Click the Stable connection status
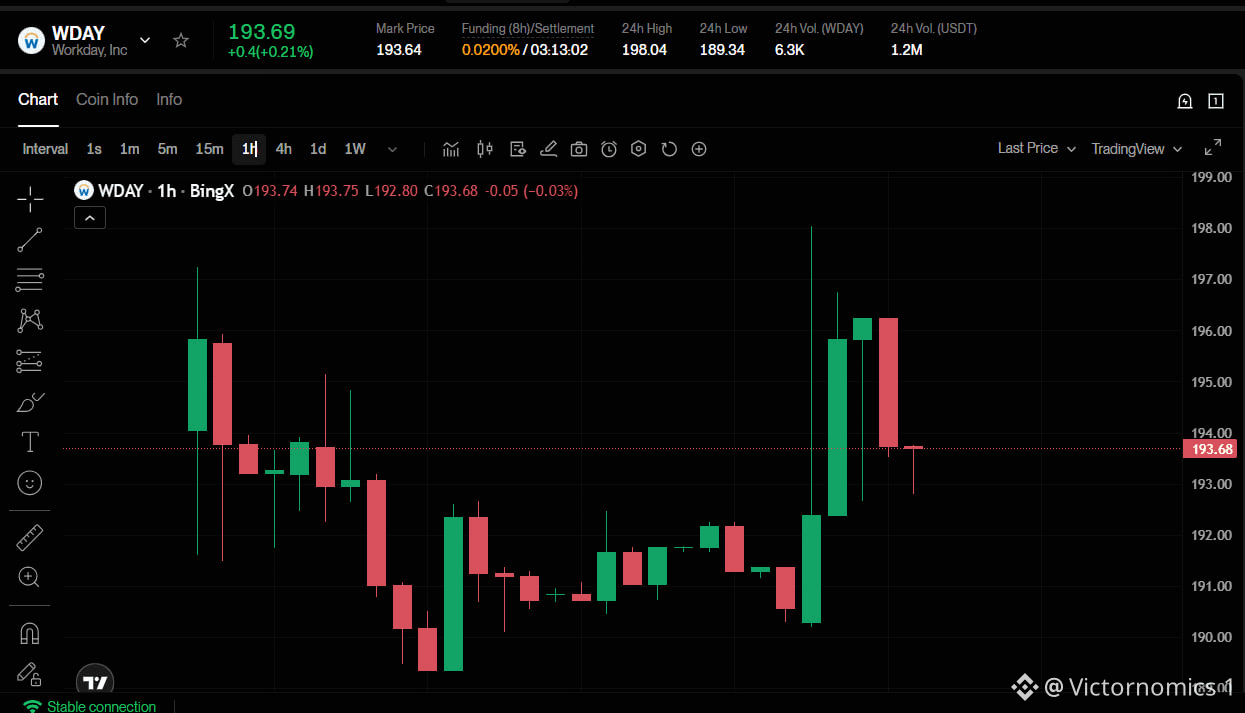The height and width of the screenshot is (713, 1245). [x=90, y=706]
